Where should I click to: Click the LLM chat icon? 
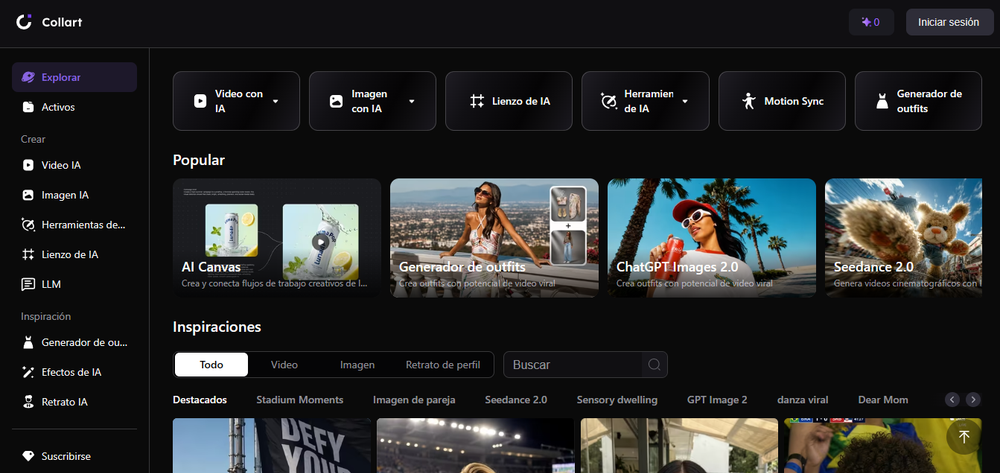click(28, 284)
